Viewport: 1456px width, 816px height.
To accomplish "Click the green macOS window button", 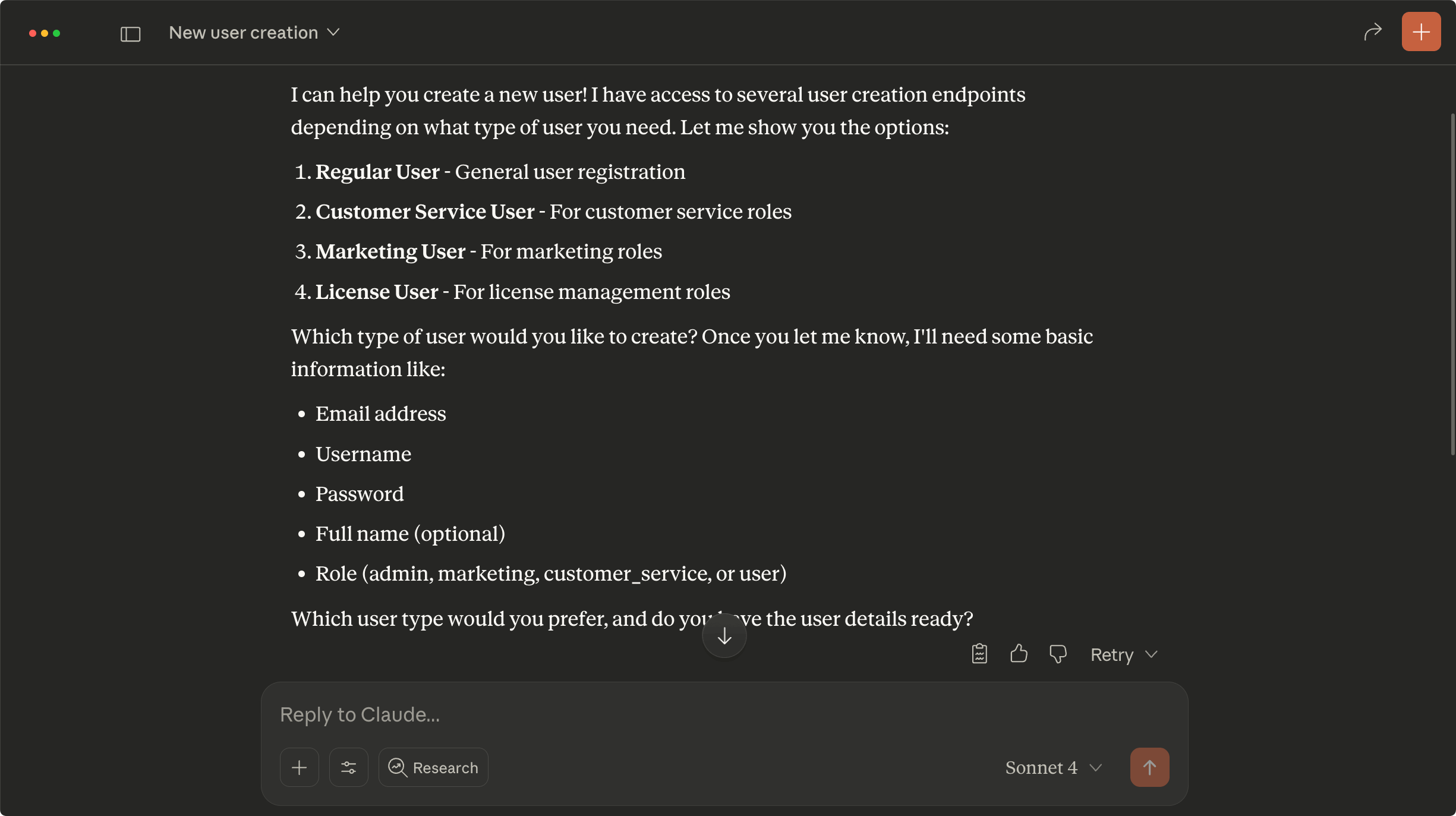I will click(56, 33).
